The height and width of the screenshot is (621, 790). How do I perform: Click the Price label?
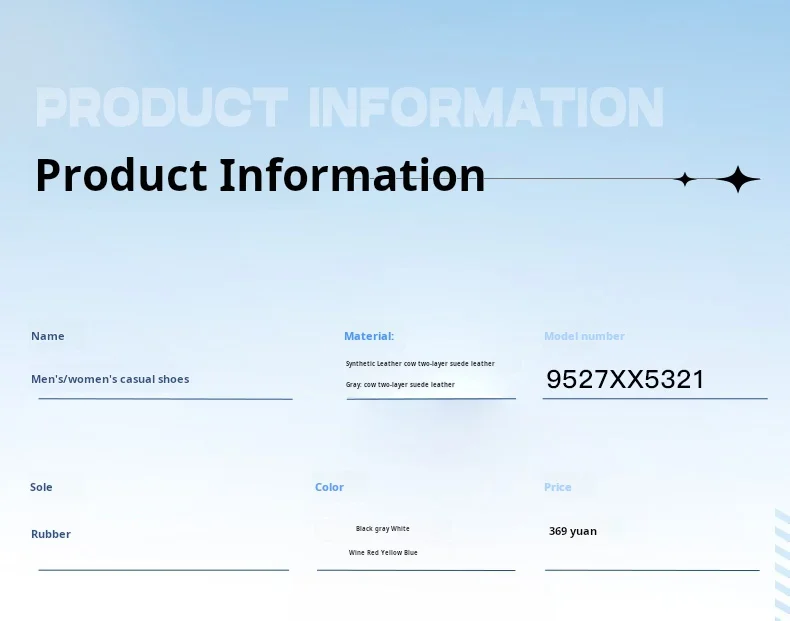click(557, 487)
